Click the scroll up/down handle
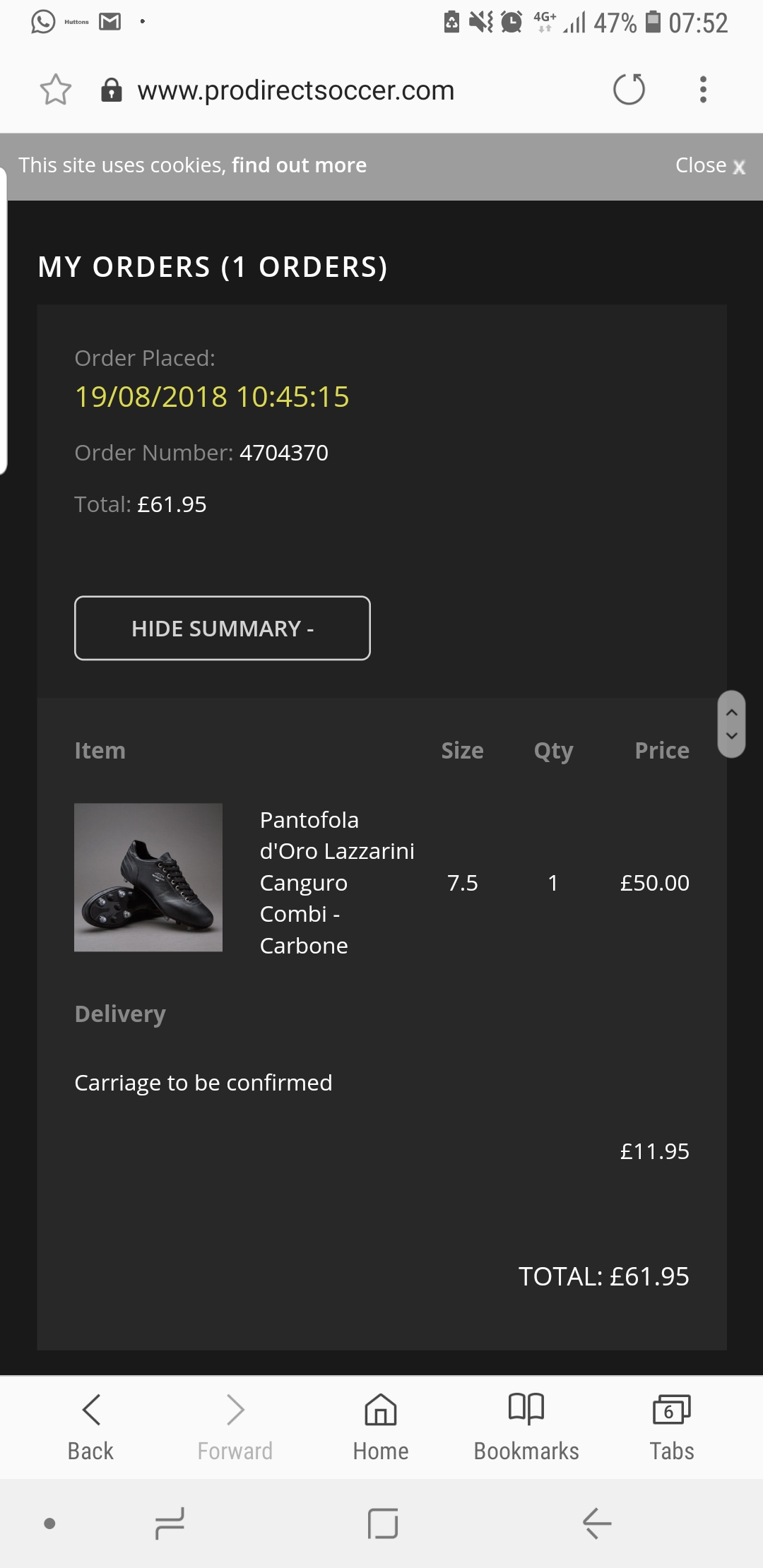This screenshot has width=763, height=1568. [x=732, y=724]
